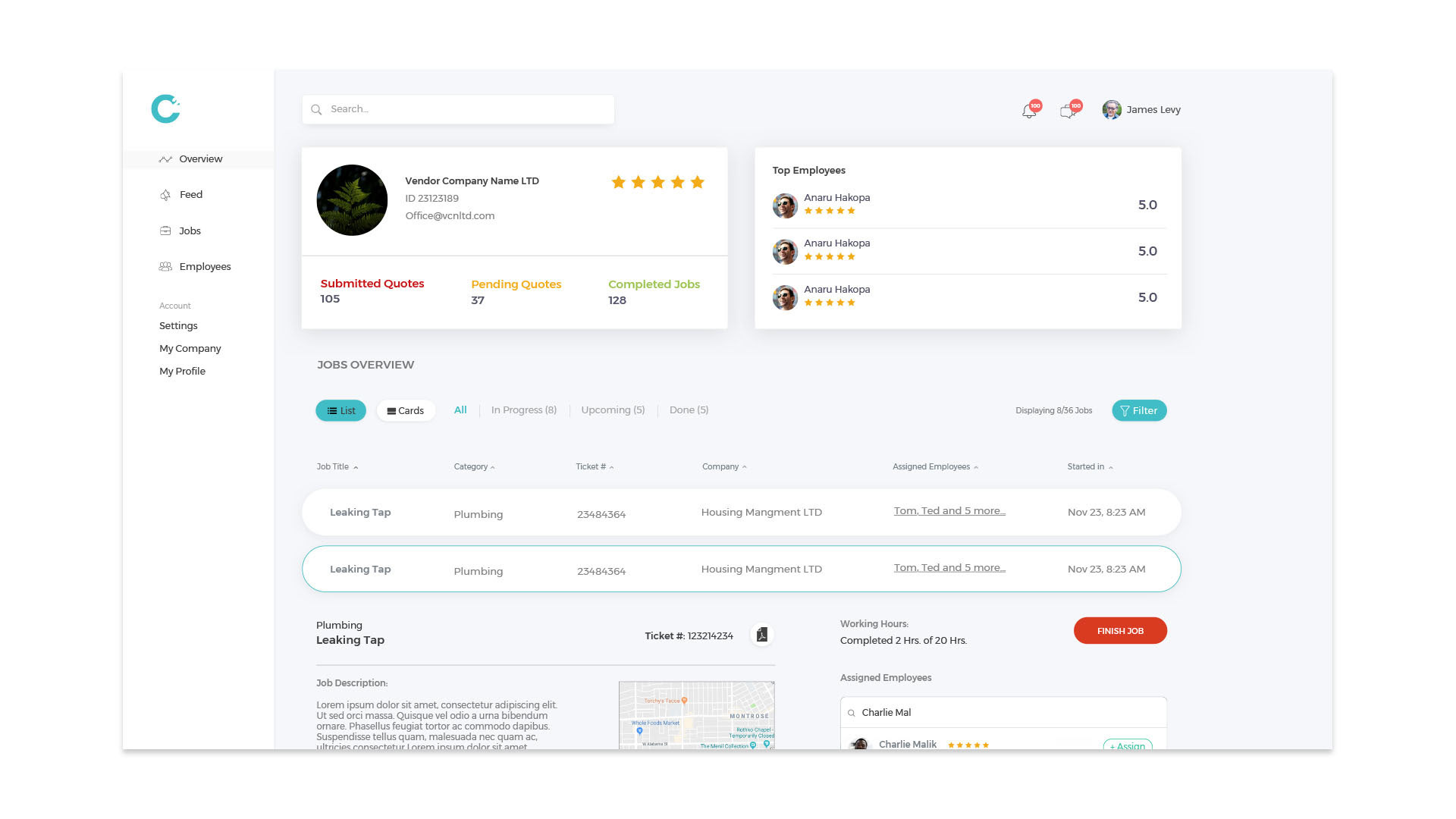Sort by Ticket # column
The width and height of the screenshot is (1456, 819).
(595, 467)
